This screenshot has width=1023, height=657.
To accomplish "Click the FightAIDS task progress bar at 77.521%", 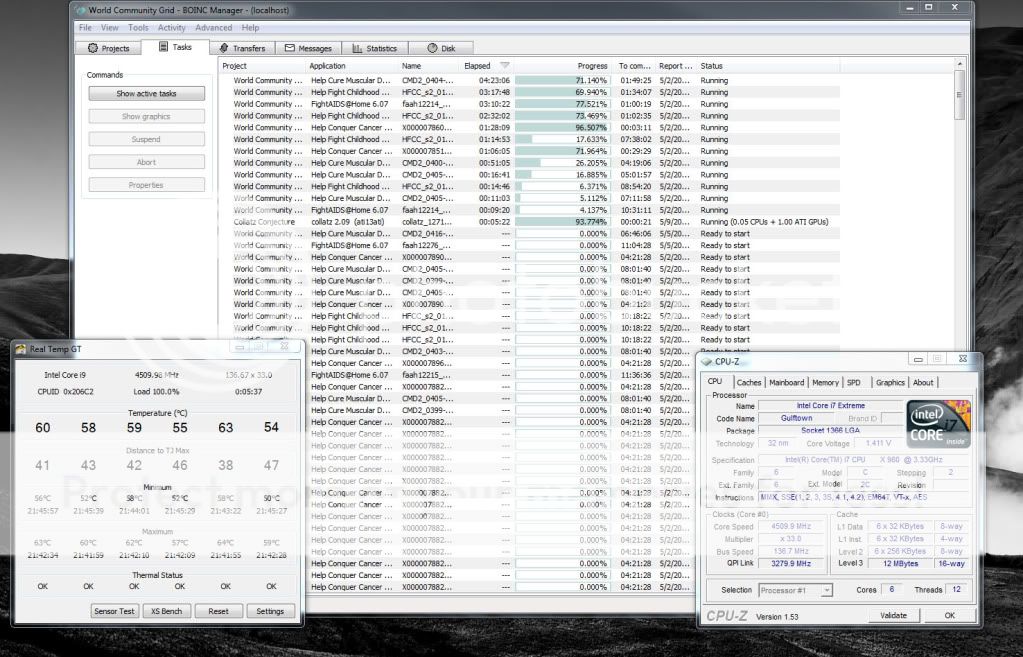I will (562, 104).
